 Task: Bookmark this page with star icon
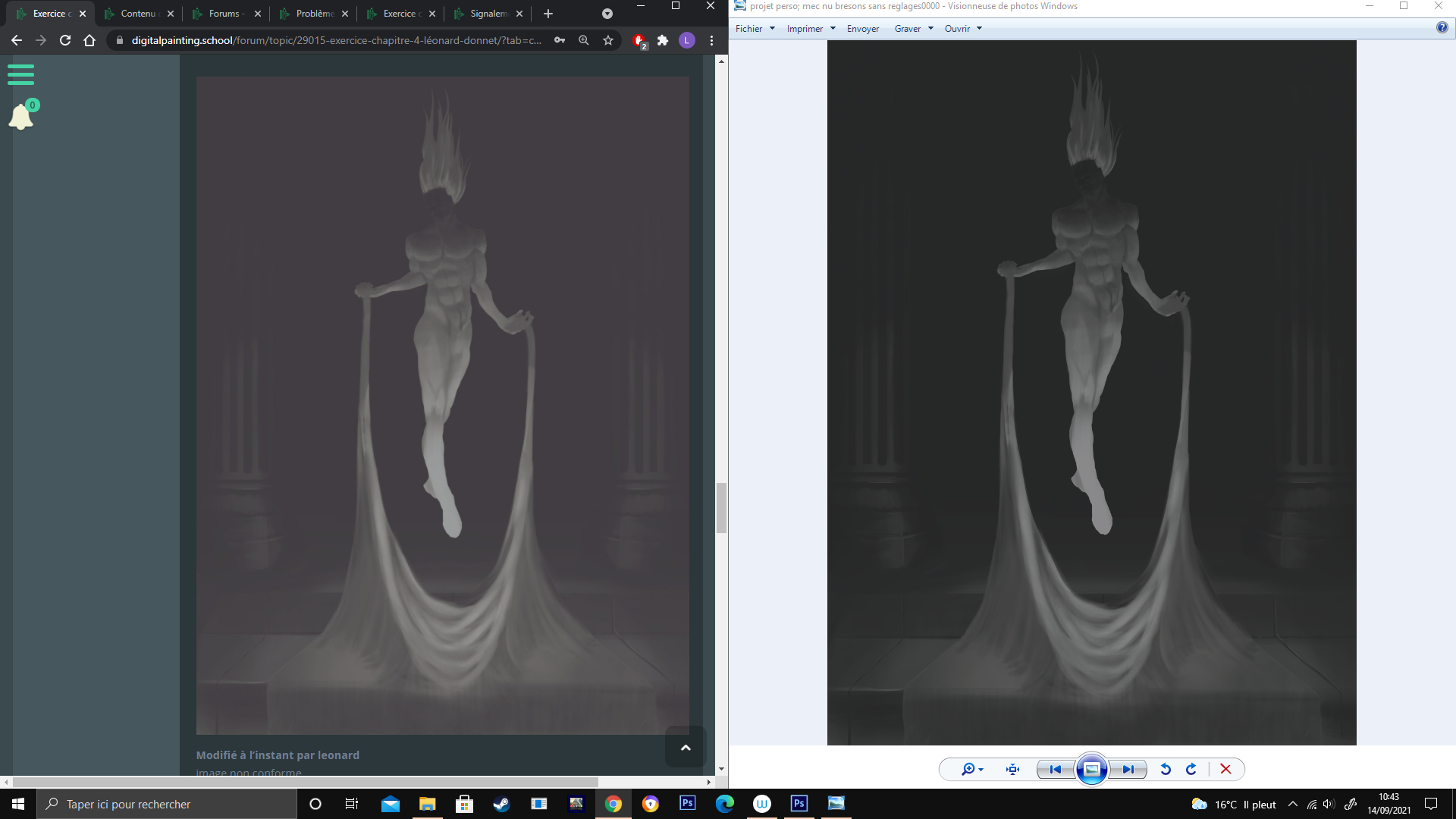click(608, 40)
